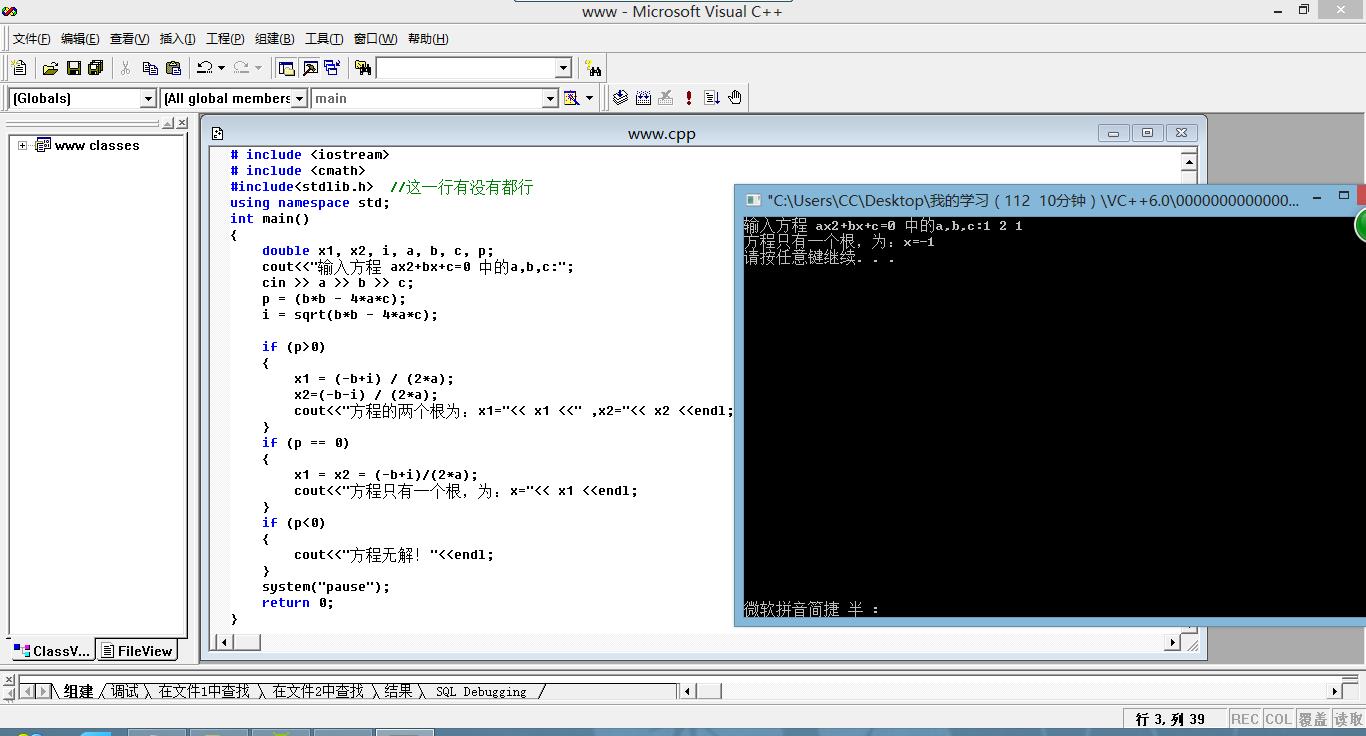The image size is (1366, 736).
Task: Open the 查看(V) menu
Action: pos(129,39)
